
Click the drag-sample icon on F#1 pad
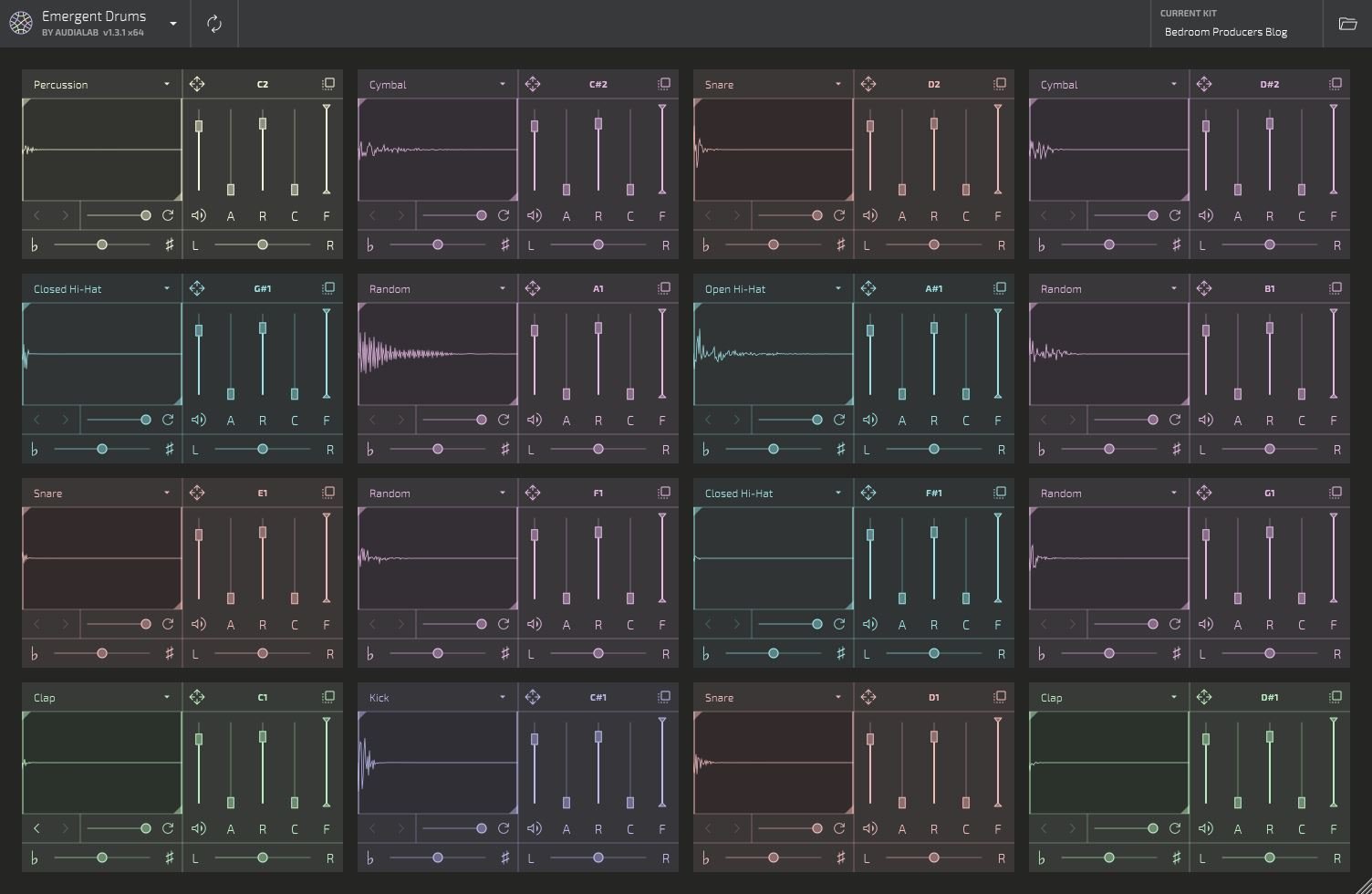pos(868,493)
